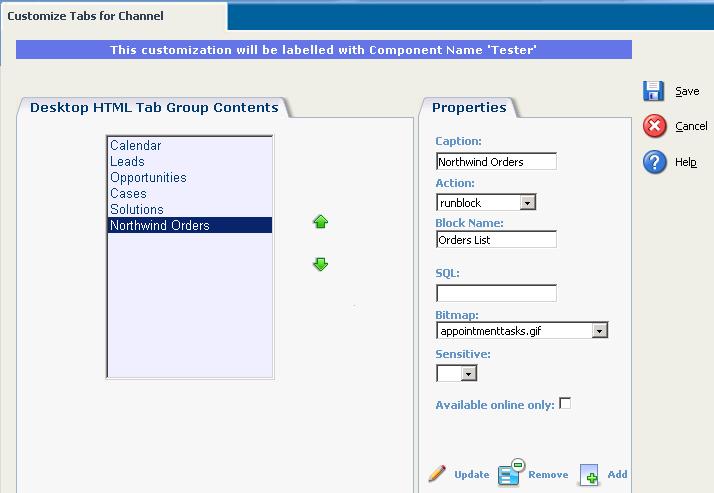Select Calendar in the tab list
Image resolution: width=714 pixels, height=493 pixels.
tap(190, 145)
